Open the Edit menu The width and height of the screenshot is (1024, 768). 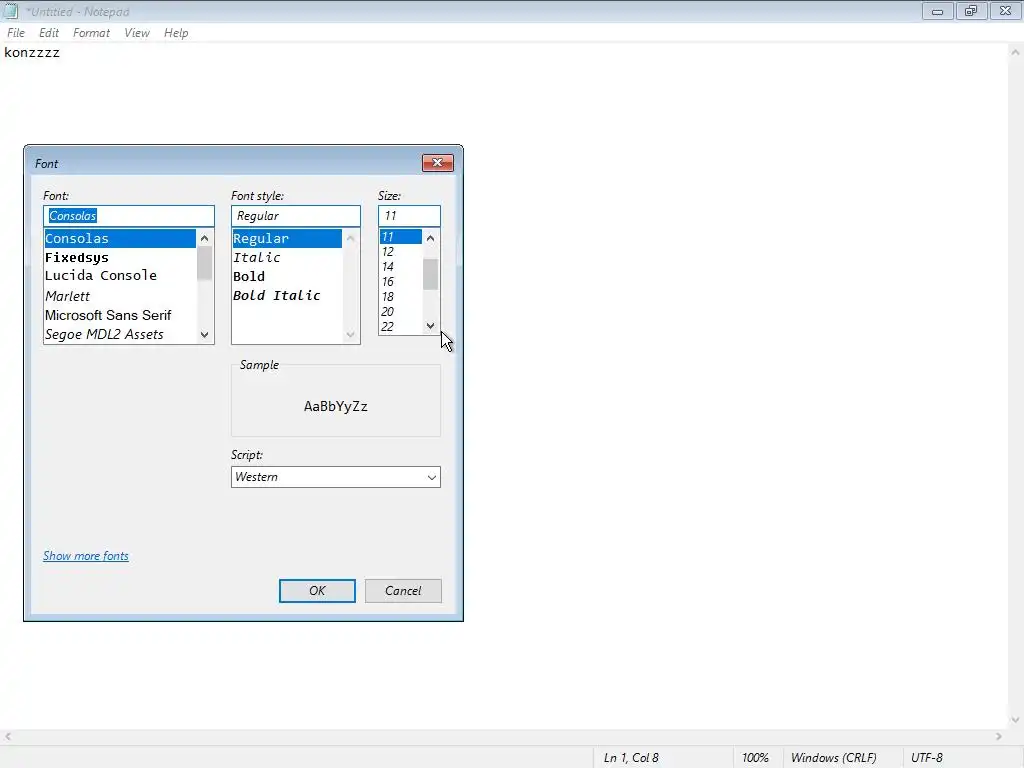[48, 33]
